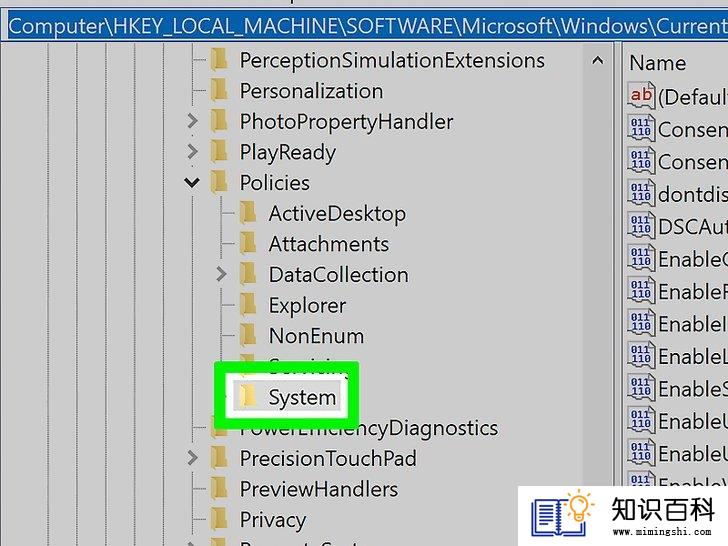Select the DataCollection subkey
728x546 pixels.
[x=338, y=275]
